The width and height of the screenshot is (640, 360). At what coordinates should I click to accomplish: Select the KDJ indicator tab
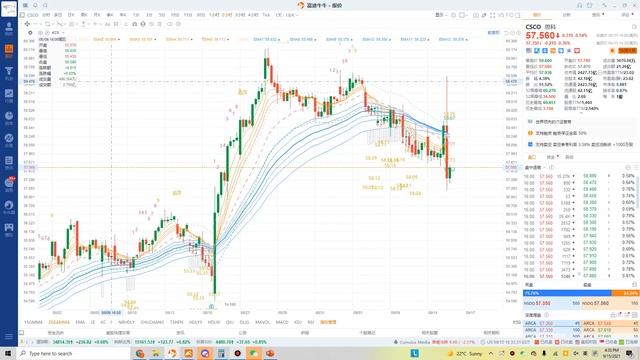298,322
